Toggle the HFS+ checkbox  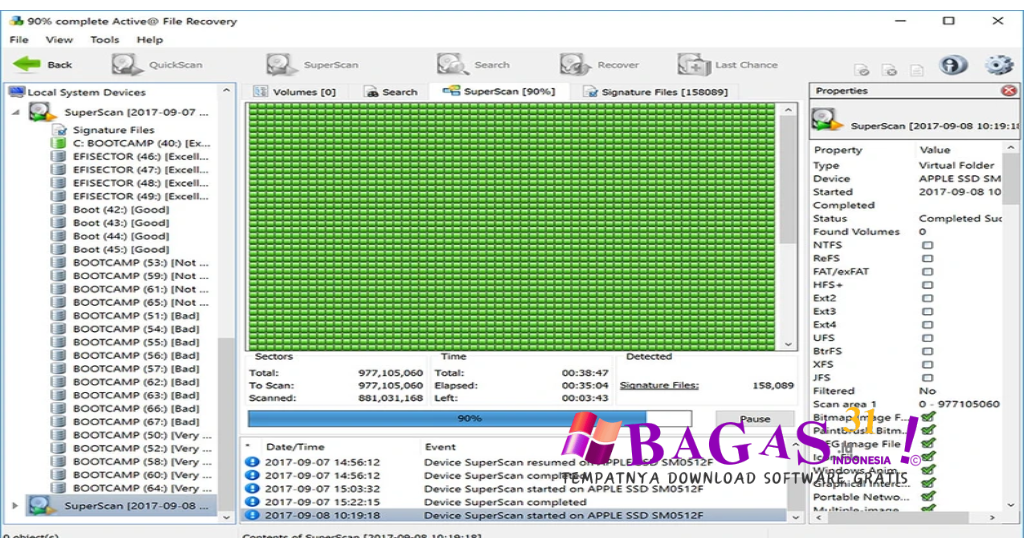tap(927, 285)
